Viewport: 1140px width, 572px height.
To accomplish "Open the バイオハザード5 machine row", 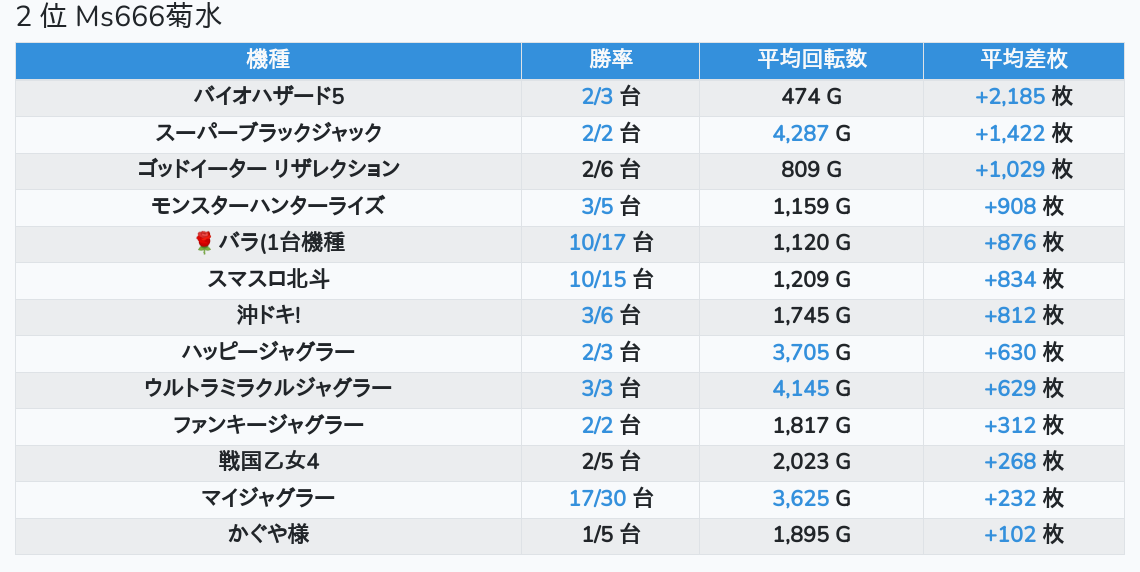I will 268,97.
